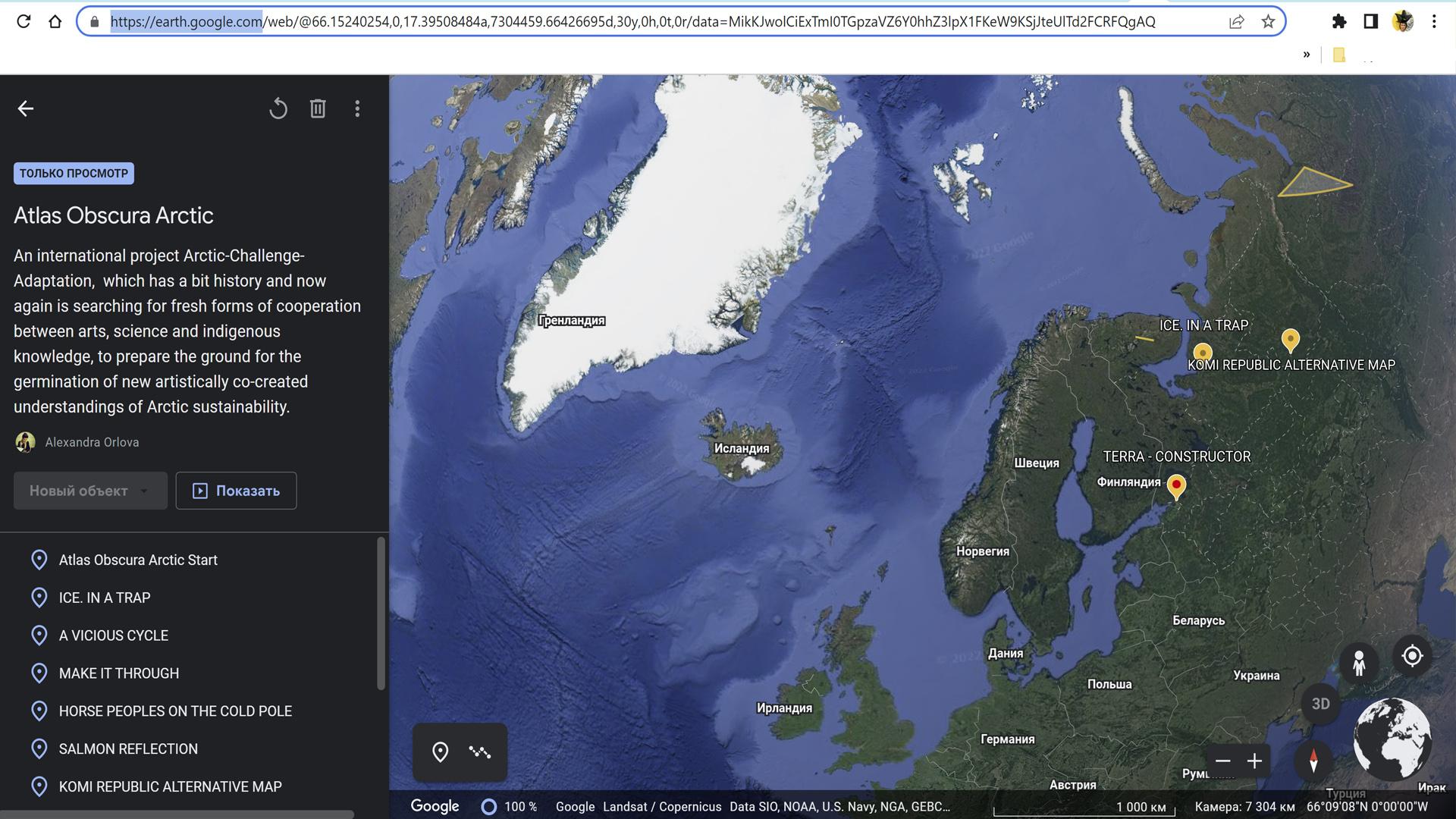1456x819 pixels.
Task: Draw a line or shape on the map
Action: [x=480, y=752]
